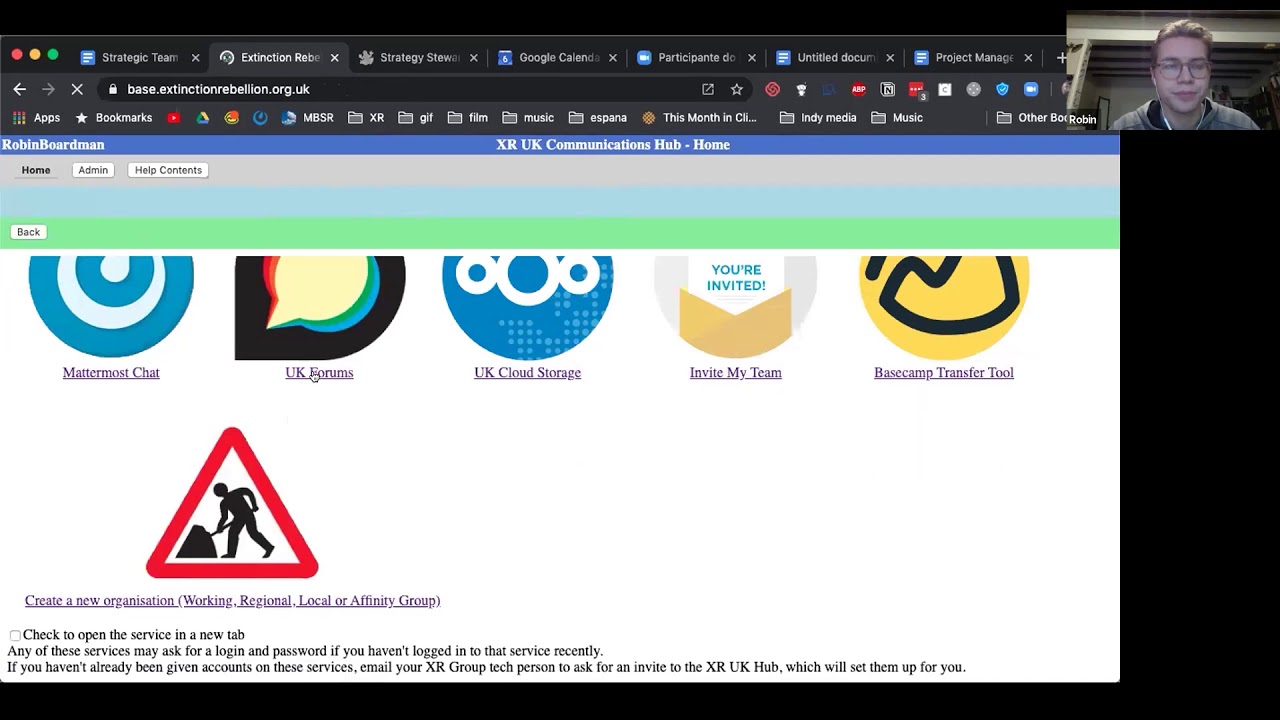Click the blue shield extension icon
The height and width of the screenshot is (720, 1280).
tap(1002, 89)
